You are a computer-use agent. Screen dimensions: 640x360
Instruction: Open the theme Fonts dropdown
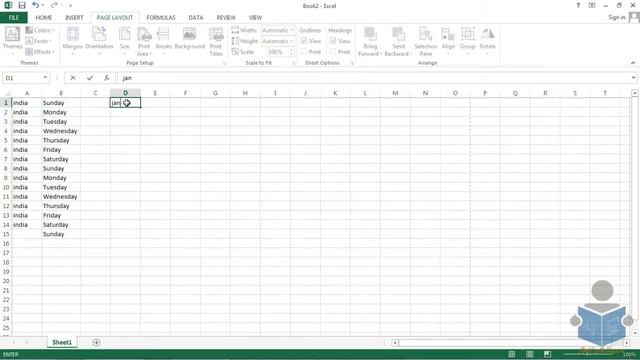[x=39, y=41]
